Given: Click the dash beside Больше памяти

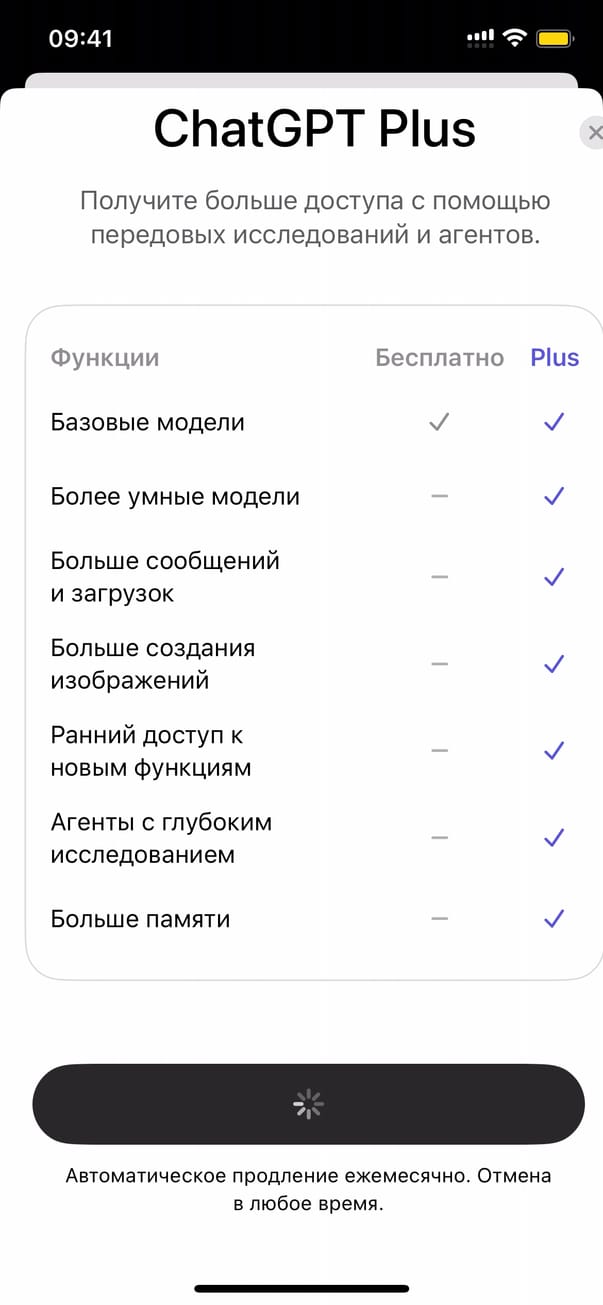Looking at the screenshot, I should 439,919.
